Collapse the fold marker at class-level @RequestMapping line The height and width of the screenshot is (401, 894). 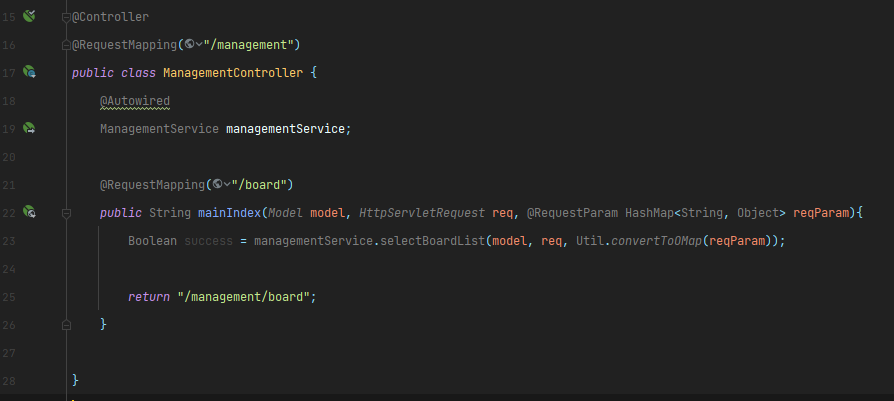pyautogui.click(x=66, y=45)
